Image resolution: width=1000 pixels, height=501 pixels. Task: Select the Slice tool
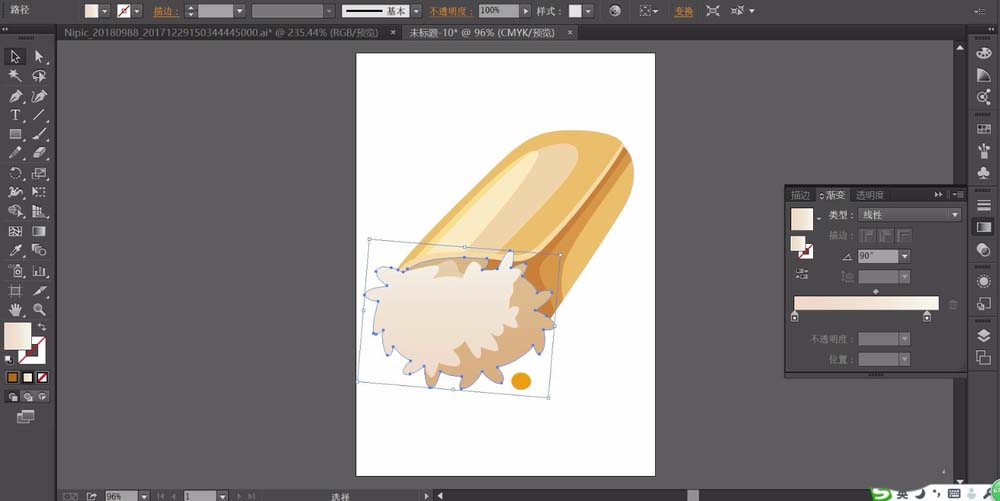(39, 291)
